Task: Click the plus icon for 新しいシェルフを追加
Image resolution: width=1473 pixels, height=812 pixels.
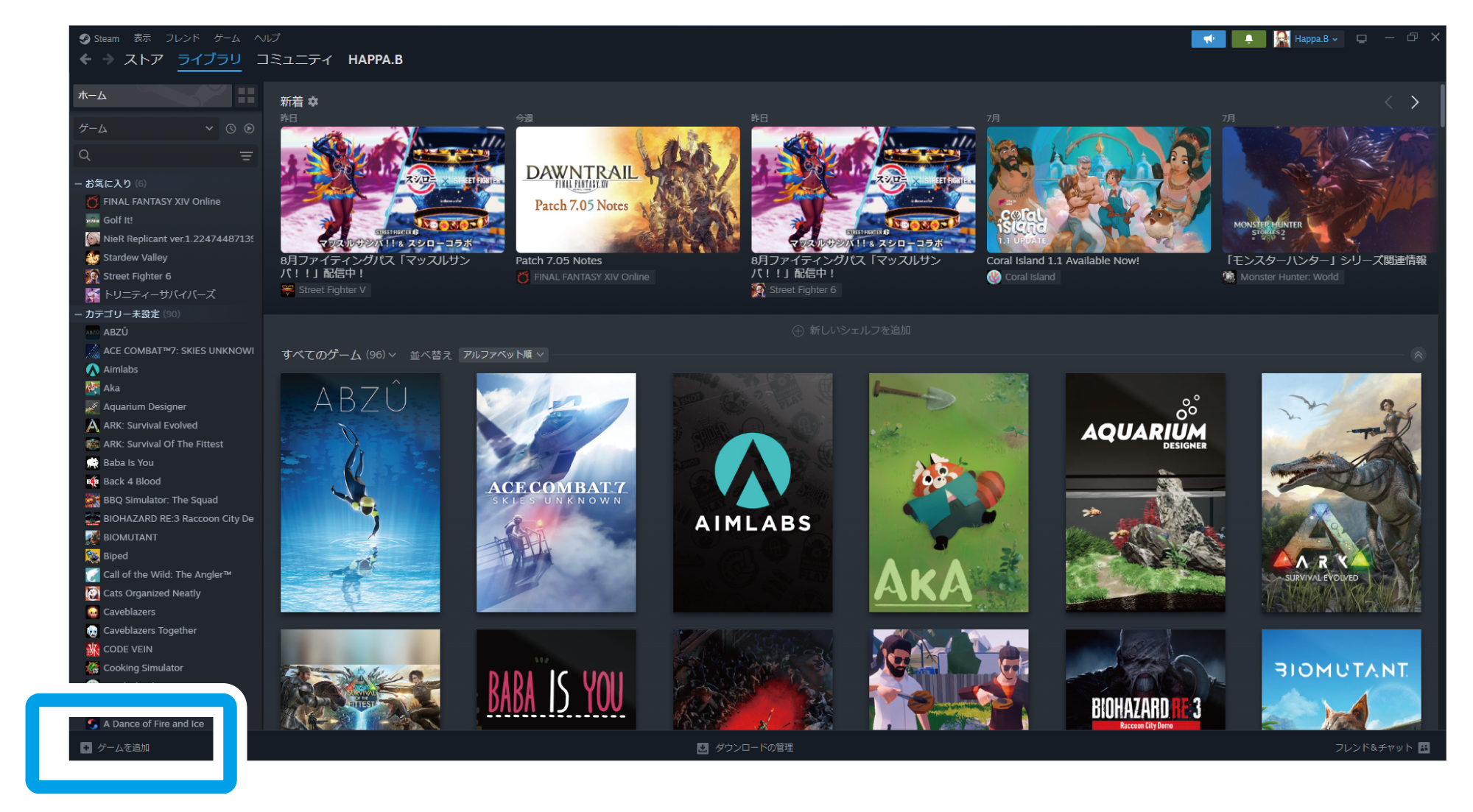Action: point(798,331)
